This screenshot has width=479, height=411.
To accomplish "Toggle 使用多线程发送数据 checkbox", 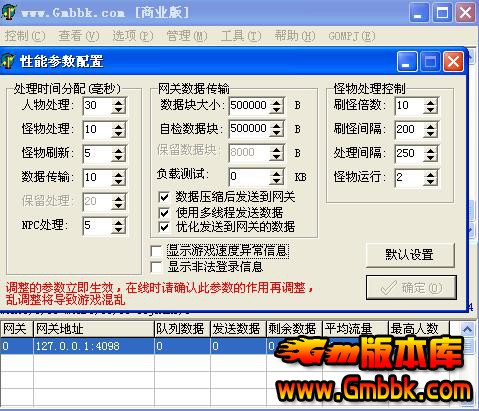I will [x=164, y=212].
